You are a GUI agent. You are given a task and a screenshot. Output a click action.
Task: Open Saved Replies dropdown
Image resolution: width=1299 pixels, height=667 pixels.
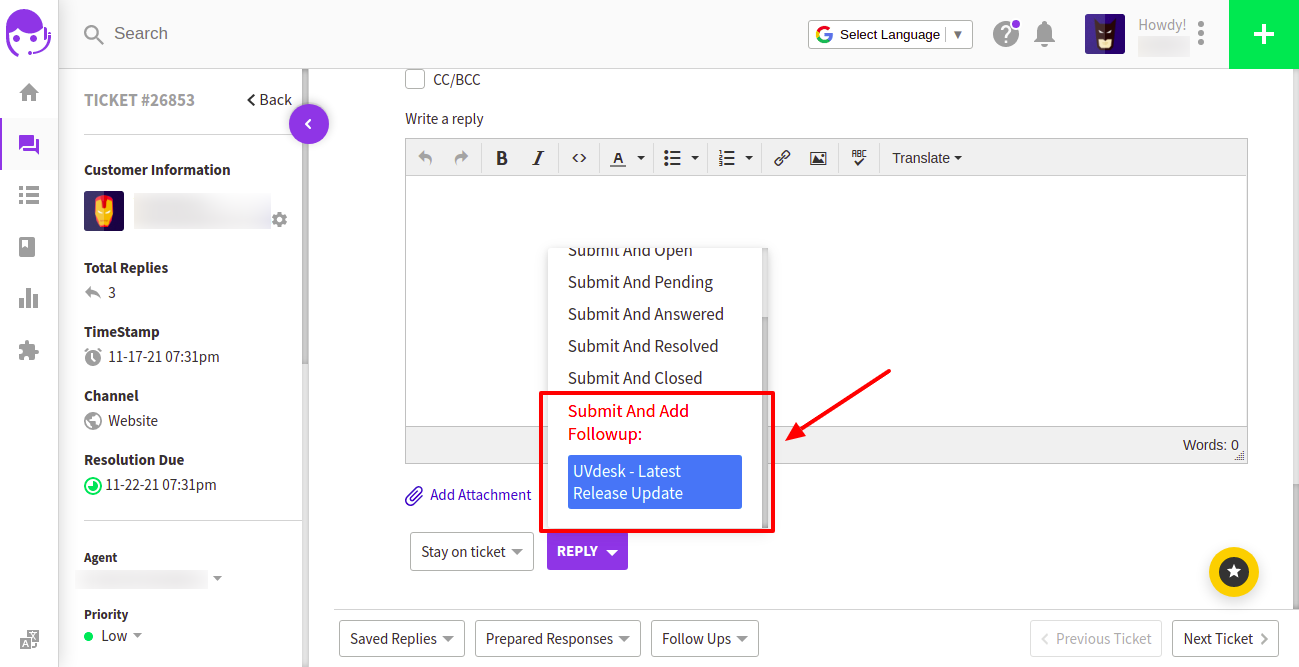[x=403, y=639]
